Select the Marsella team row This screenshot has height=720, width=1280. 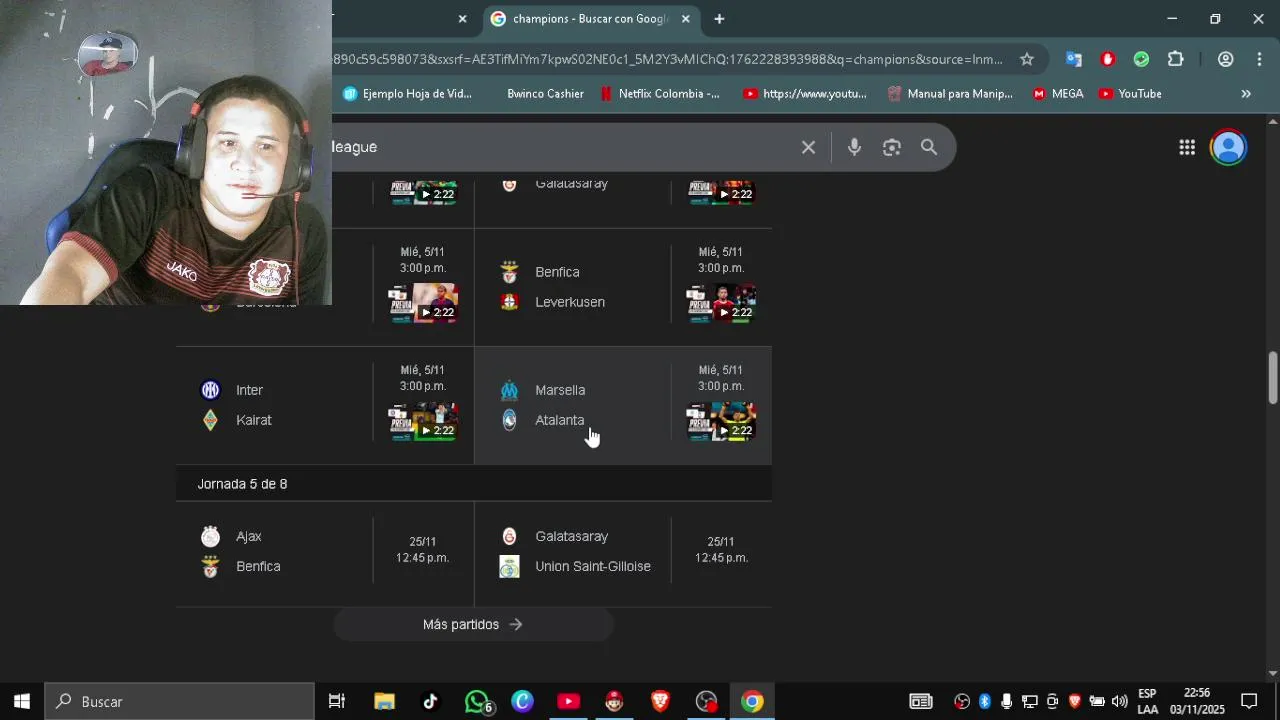(542, 390)
